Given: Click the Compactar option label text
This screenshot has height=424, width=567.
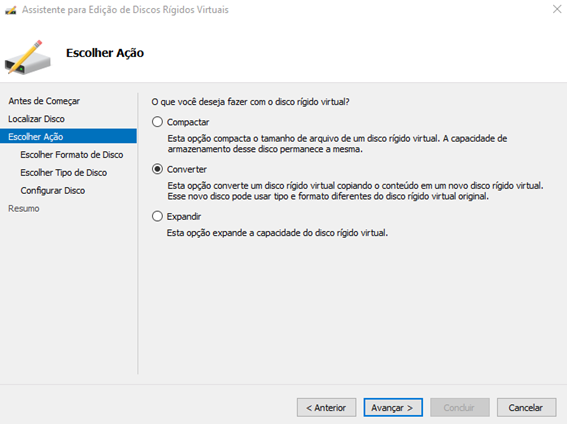Looking at the screenshot, I should coord(188,122).
